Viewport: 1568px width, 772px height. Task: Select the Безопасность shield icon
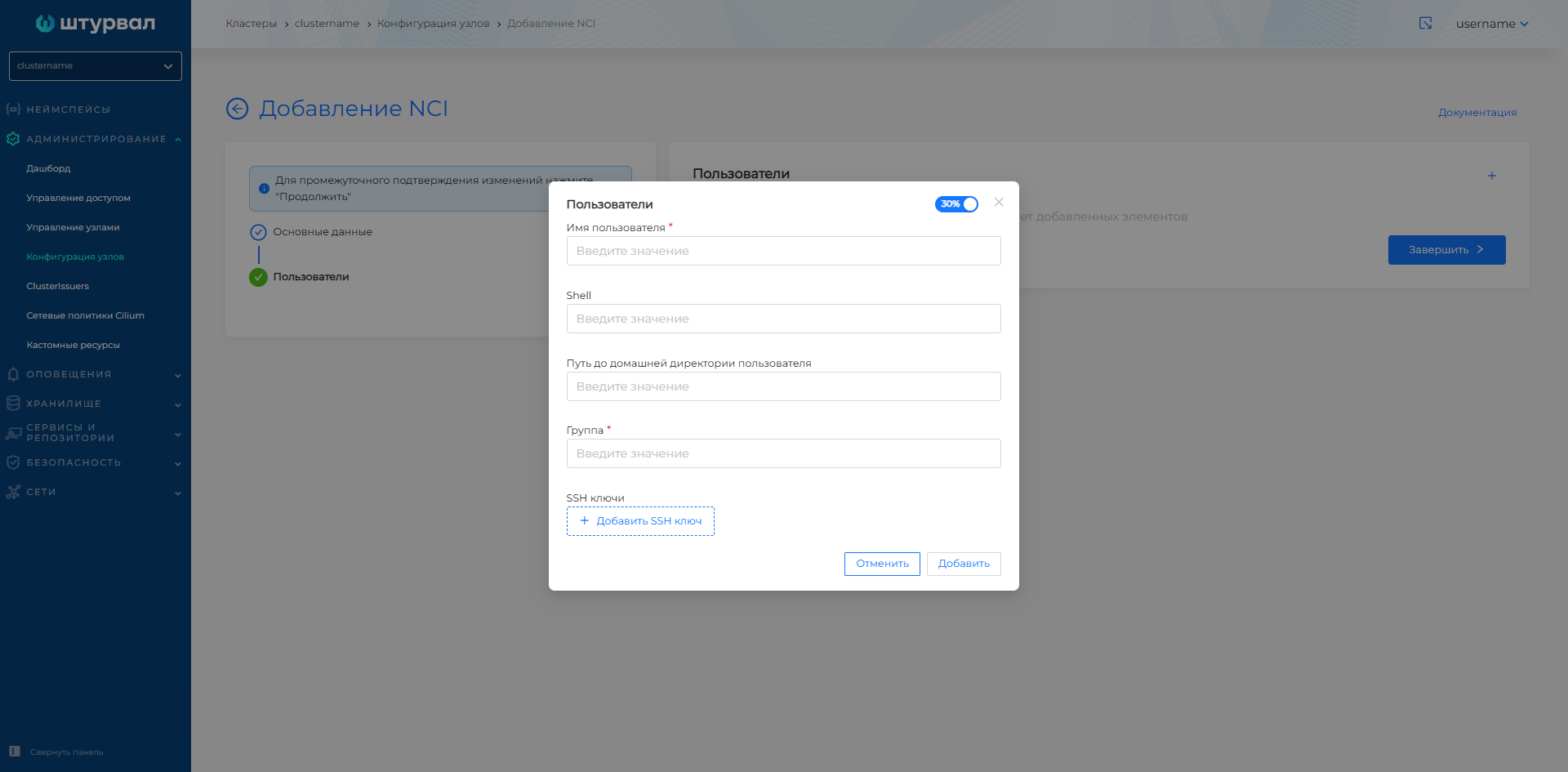click(12, 462)
